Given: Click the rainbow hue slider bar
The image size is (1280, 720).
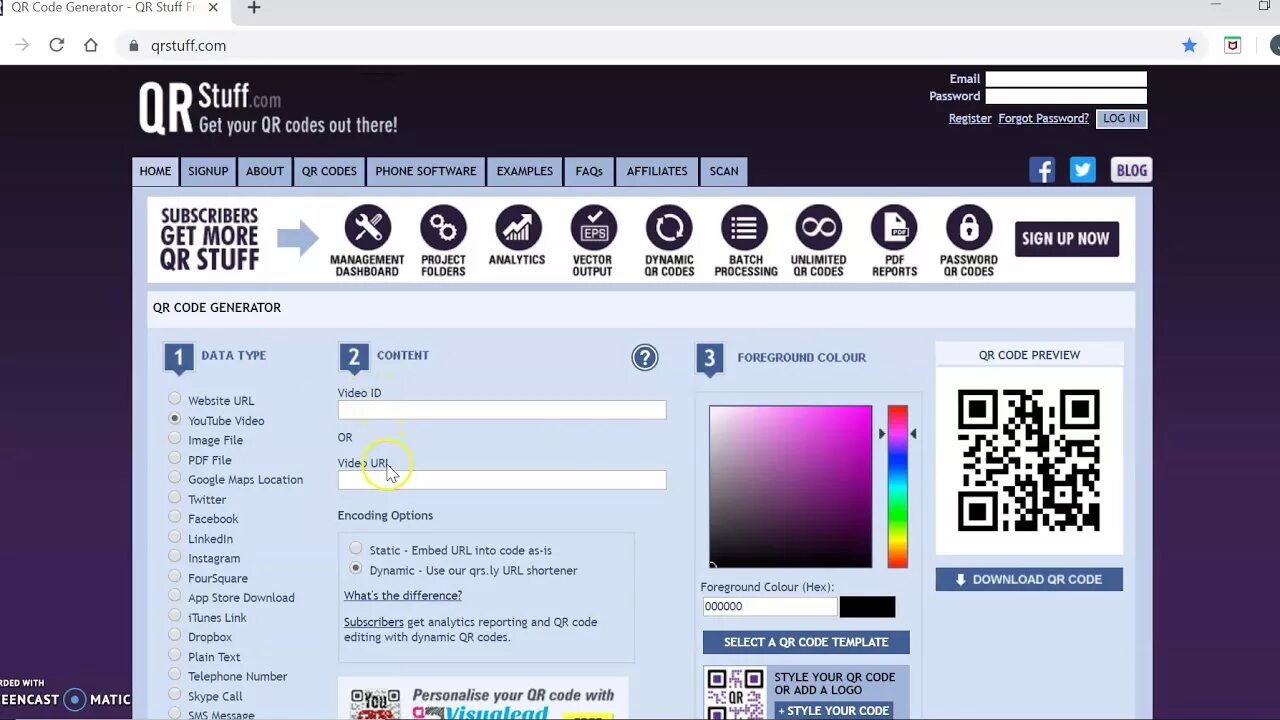Looking at the screenshot, I should 898,486.
